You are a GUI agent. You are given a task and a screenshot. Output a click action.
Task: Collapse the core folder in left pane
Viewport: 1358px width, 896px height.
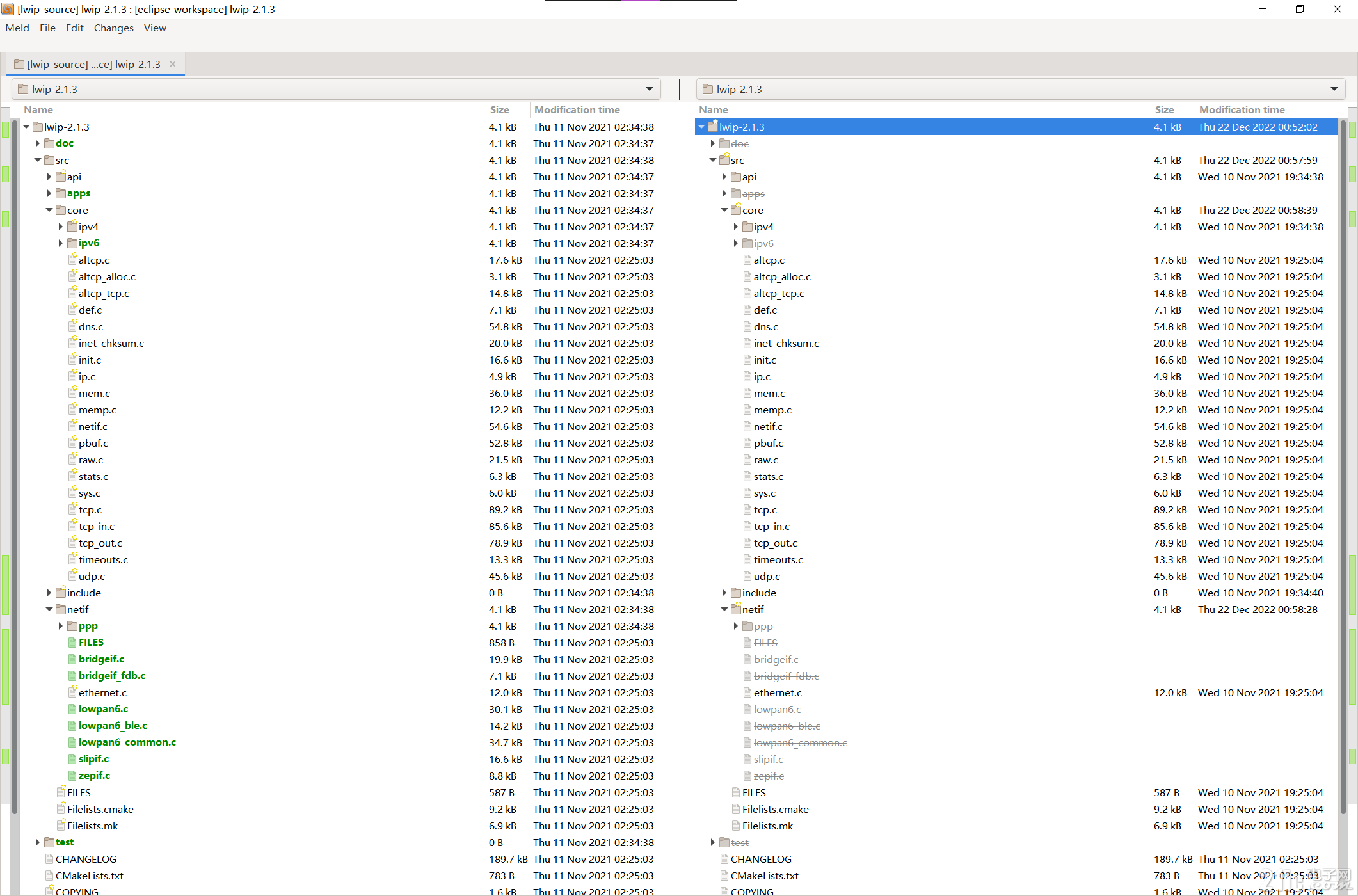(49, 210)
